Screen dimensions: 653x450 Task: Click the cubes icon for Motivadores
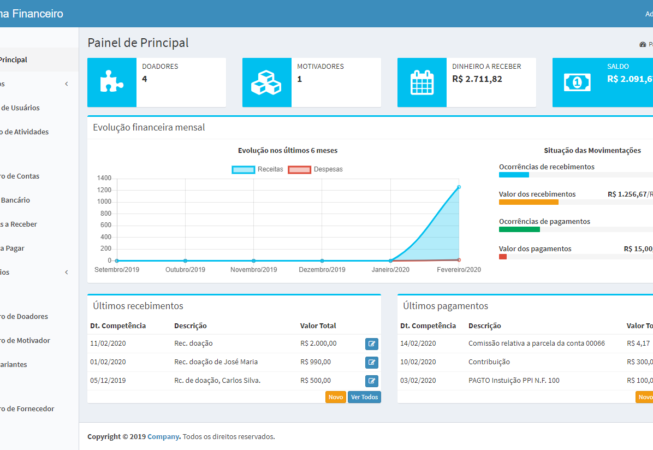266,82
